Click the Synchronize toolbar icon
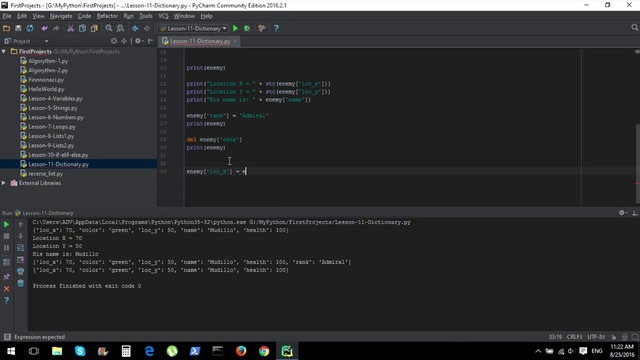The image size is (640, 360). point(30,28)
